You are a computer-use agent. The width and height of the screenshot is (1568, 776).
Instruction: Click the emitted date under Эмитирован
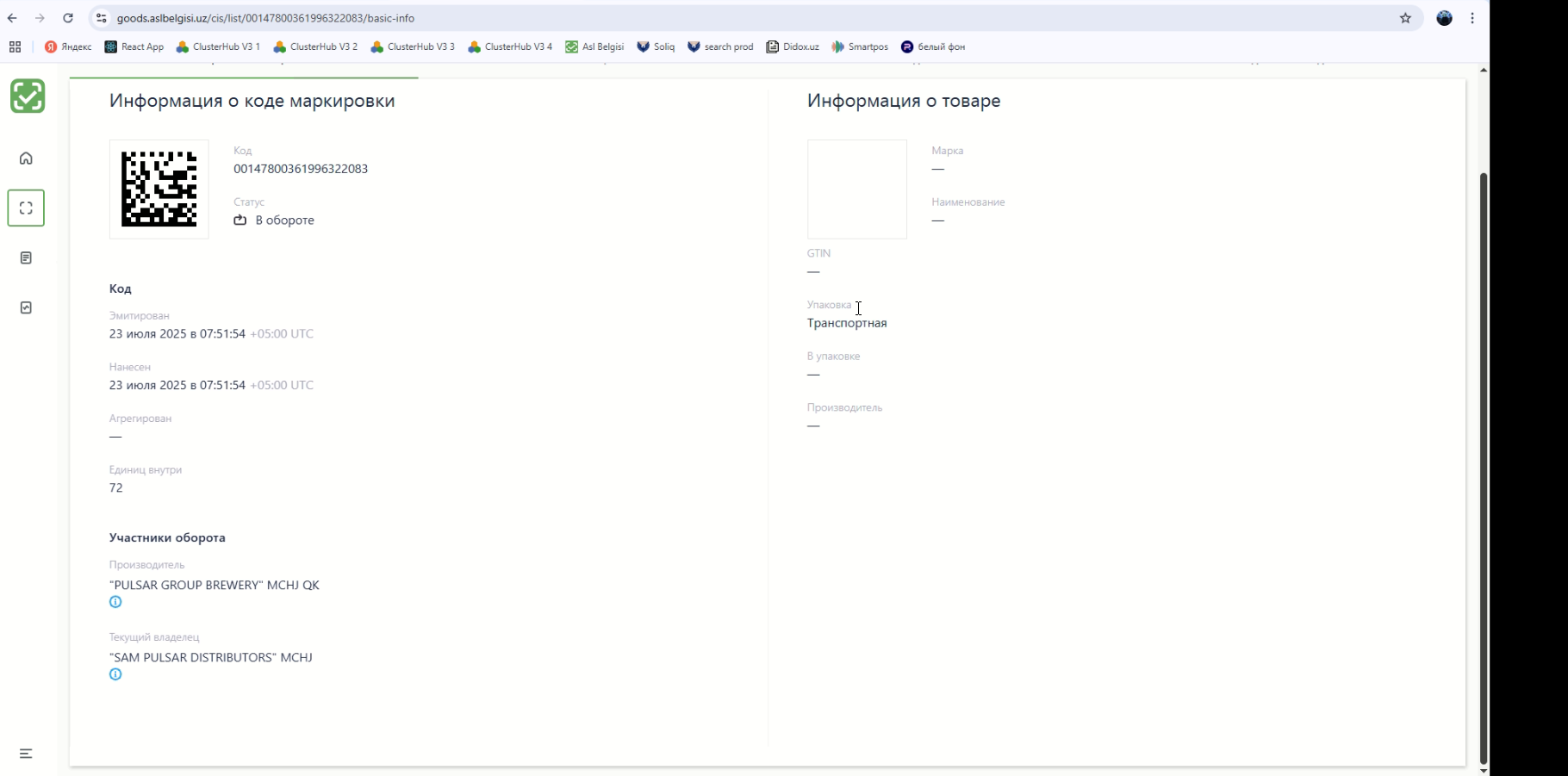[x=211, y=333]
